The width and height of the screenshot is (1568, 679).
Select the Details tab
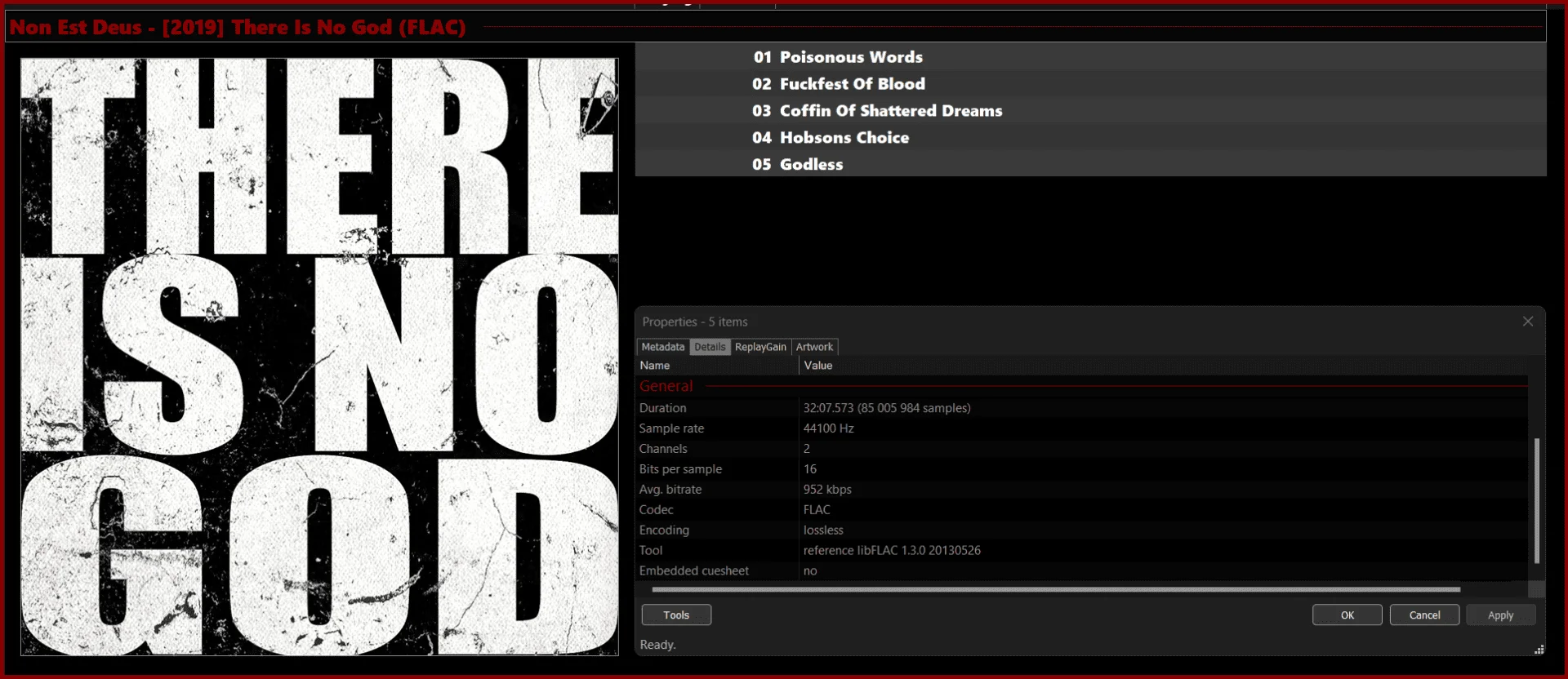pos(710,347)
